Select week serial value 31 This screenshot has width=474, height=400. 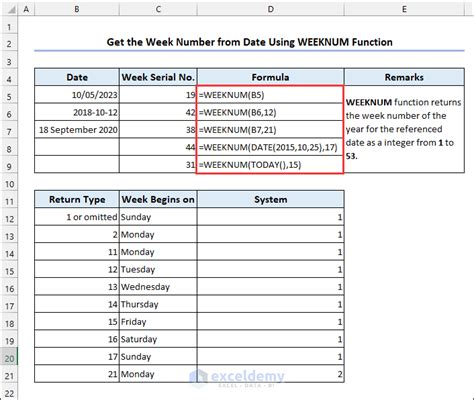pos(158,164)
